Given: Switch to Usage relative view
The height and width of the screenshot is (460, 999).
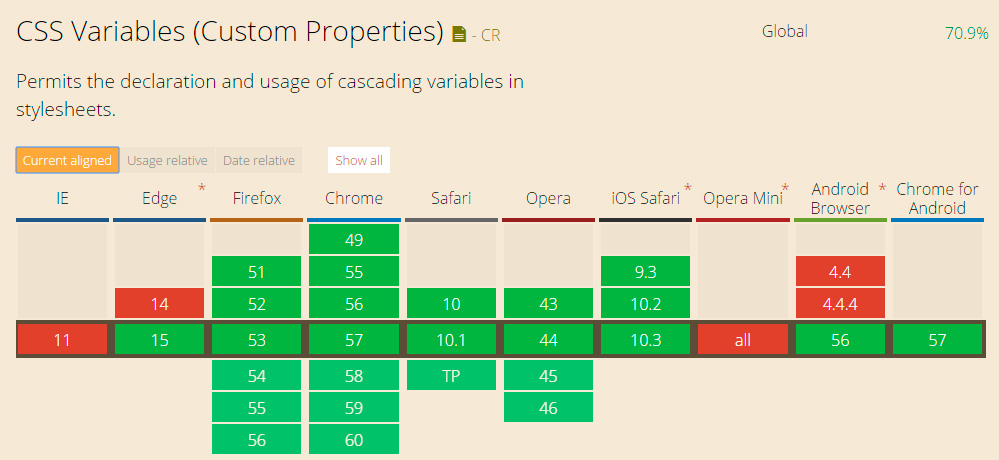Looking at the screenshot, I should click(x=167, y=160).
